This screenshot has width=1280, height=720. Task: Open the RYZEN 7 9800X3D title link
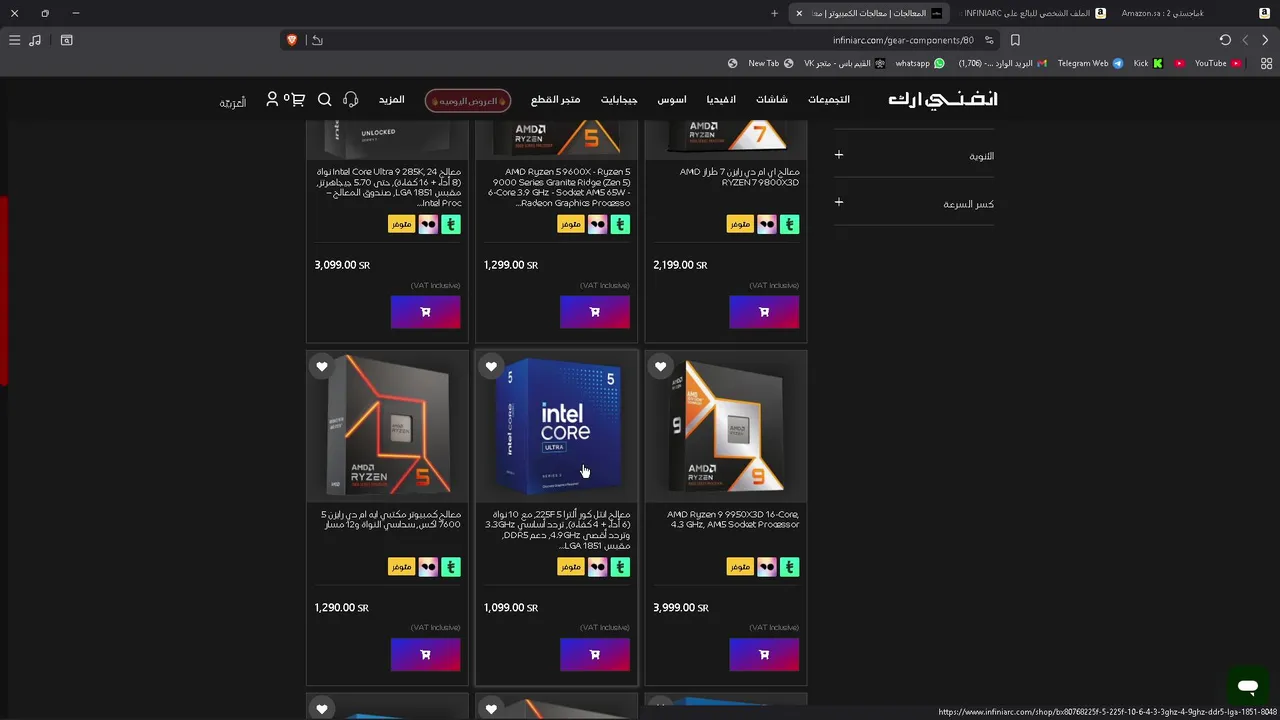(740, 177)
